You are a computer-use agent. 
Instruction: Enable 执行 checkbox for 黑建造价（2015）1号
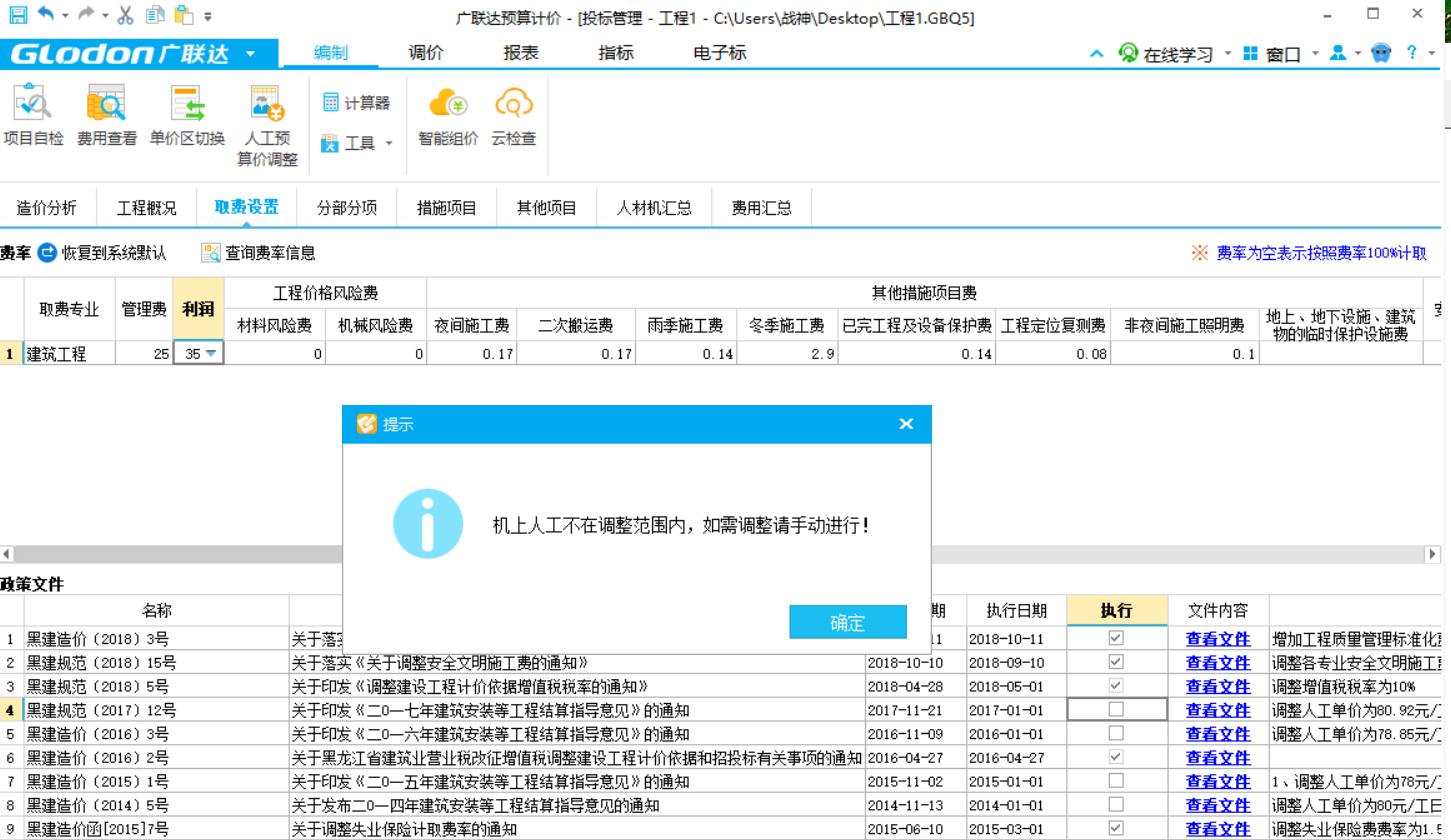coord(1116,780)
